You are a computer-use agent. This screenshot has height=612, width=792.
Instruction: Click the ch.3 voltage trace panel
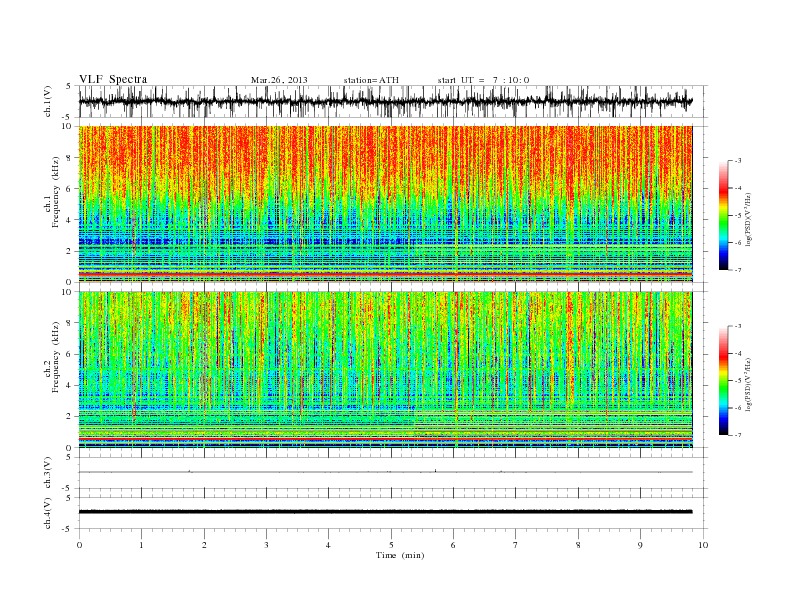pos(392,473)
